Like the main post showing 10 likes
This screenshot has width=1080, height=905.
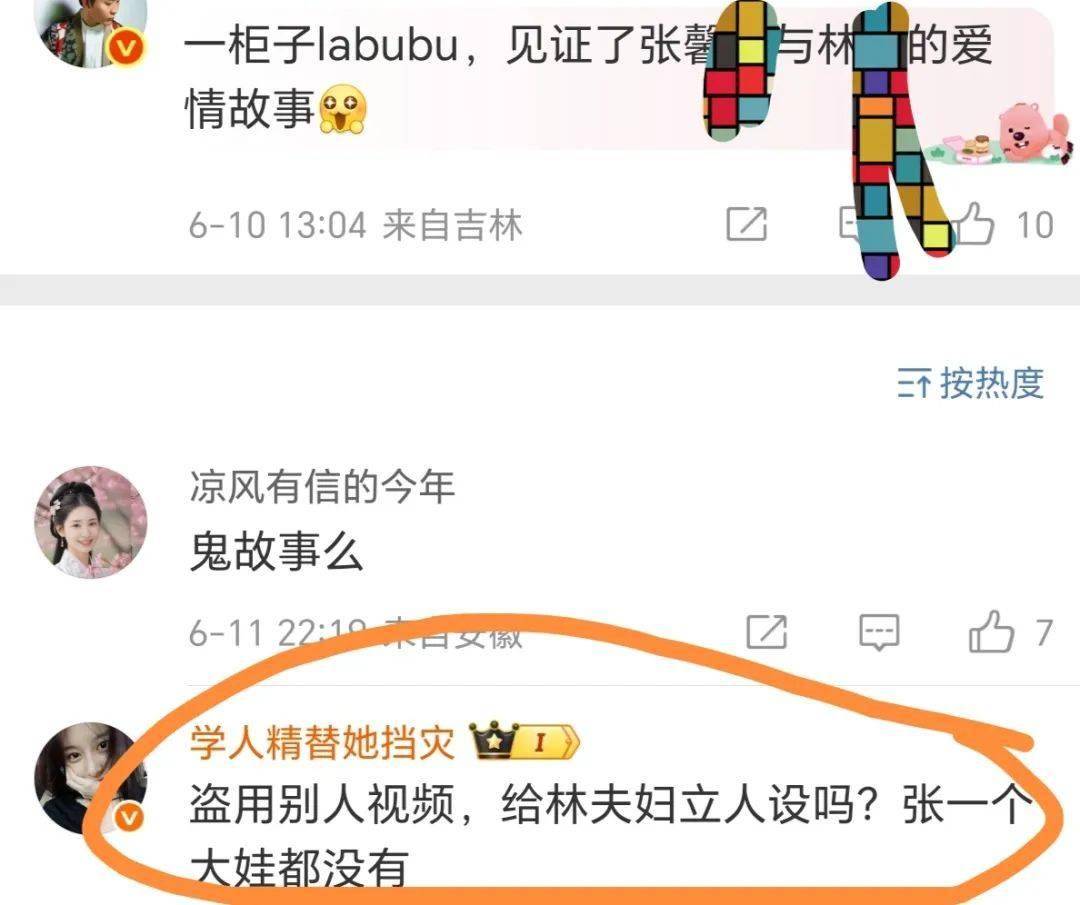coord(973,224)
